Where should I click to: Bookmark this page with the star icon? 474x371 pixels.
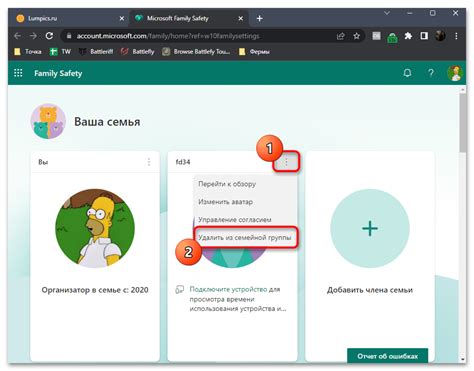[356, 36]
